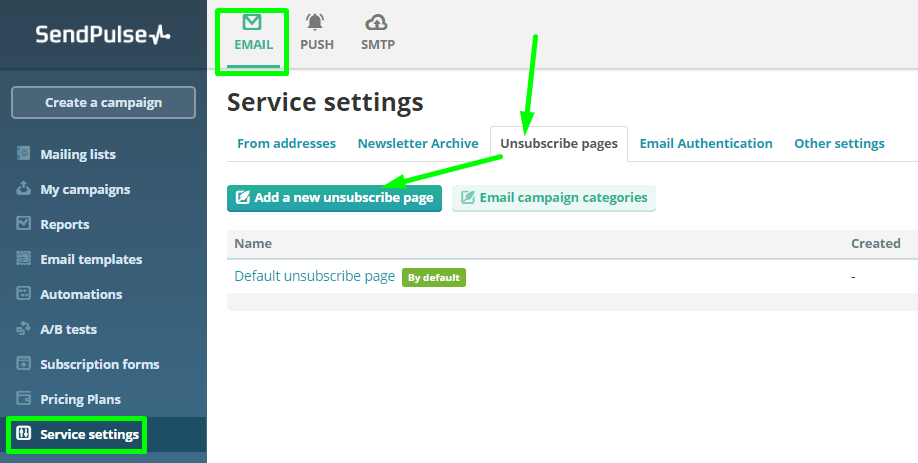Switch to the PUSH service tab
Image resolution: width=918 pixels, height=463 pixels.
(317, 34)
